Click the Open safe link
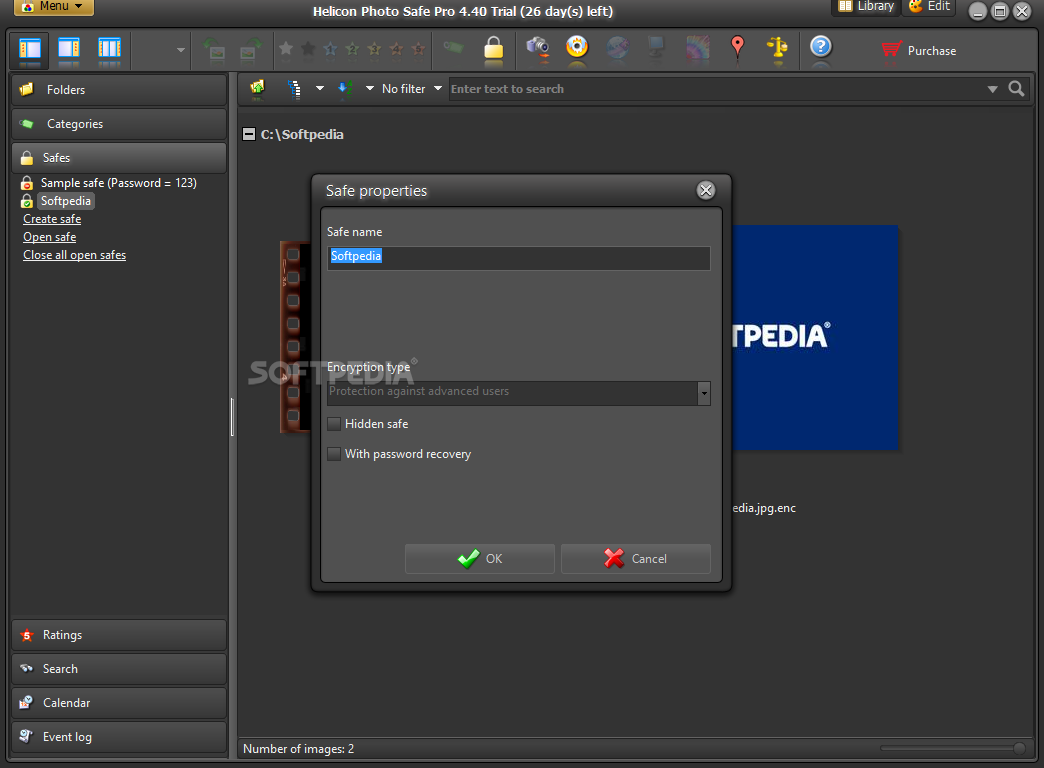The height and width of the screenshot is (768, 1044). coord(49,237)
